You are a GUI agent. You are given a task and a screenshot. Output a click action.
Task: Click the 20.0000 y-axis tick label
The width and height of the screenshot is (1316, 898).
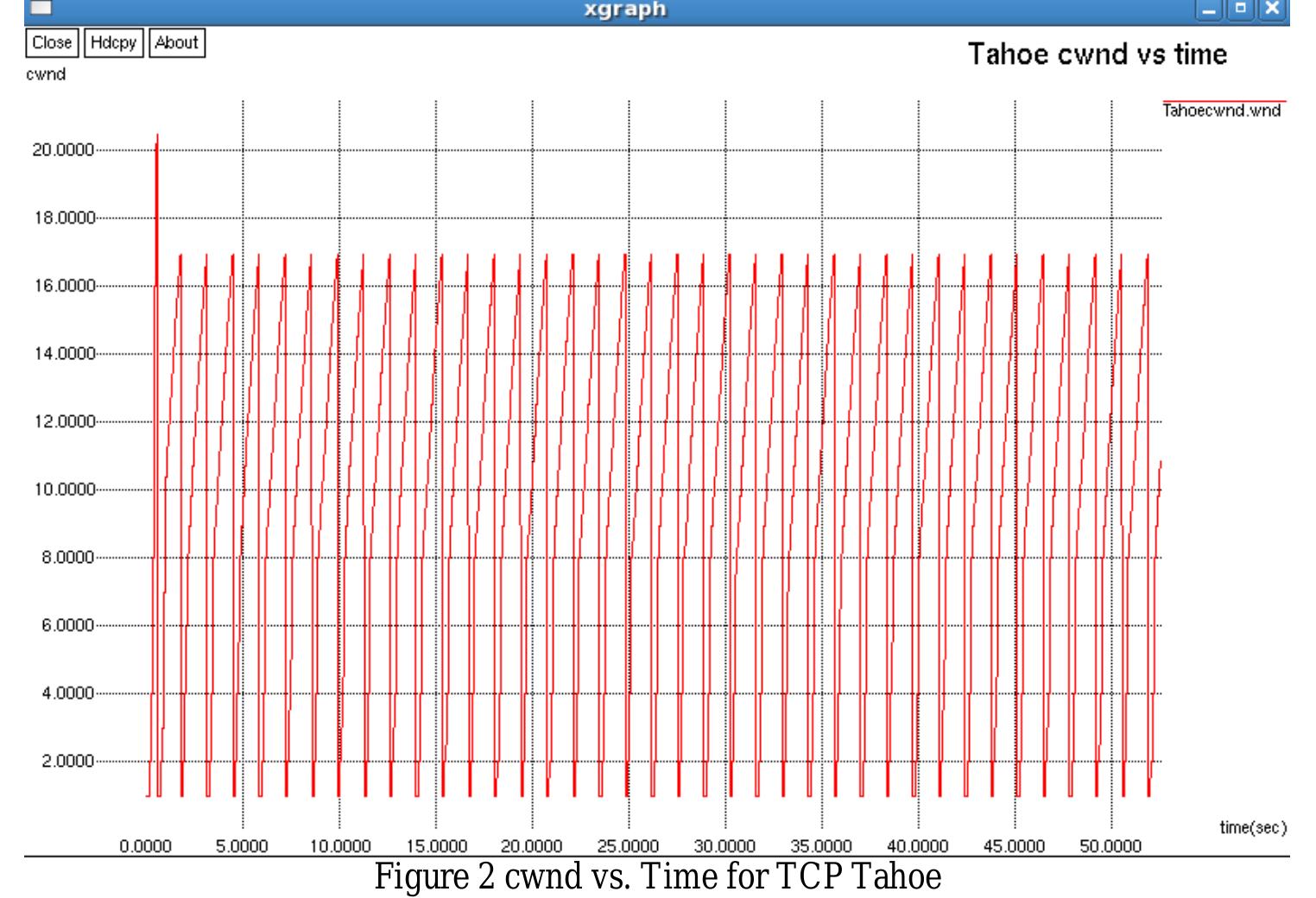[x=63, y=149]
